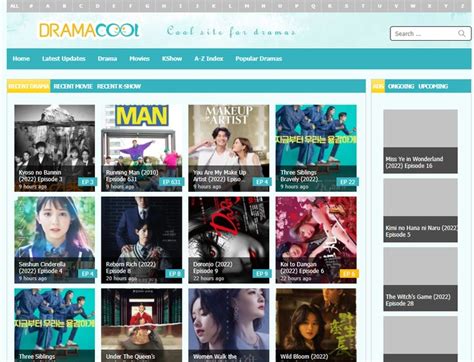Filter dramas by letter C
The image size is (474, 362).
(81, 6)
